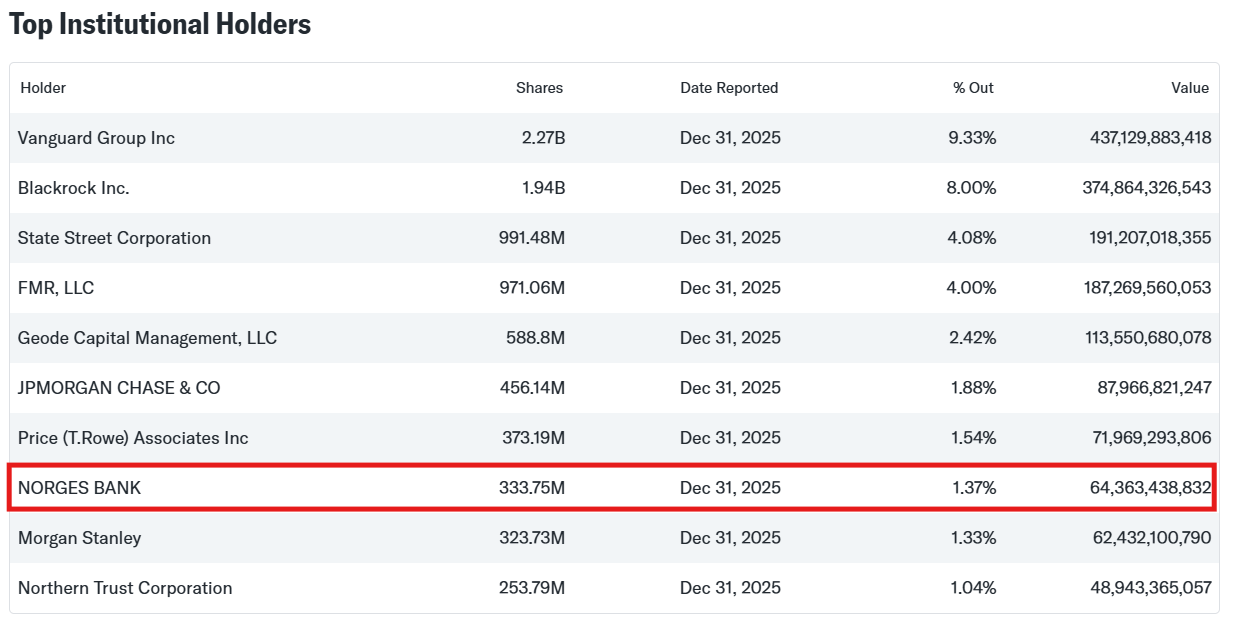Click the Top Institutional Holders heading
The height and width of the screenshot is (626, 1235).
[x=160, y=25]
